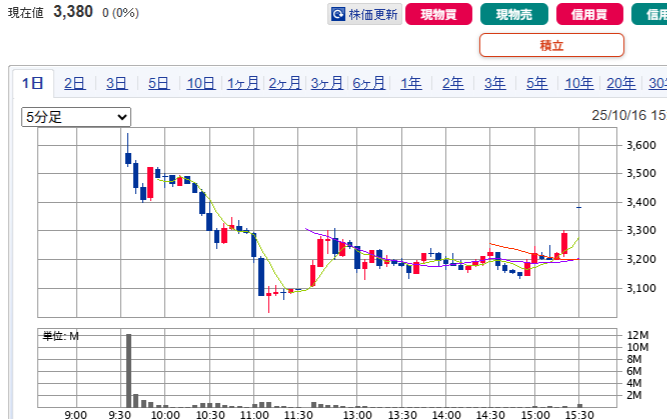Select the 10日 range tab
667x419 pixels.
201,84
